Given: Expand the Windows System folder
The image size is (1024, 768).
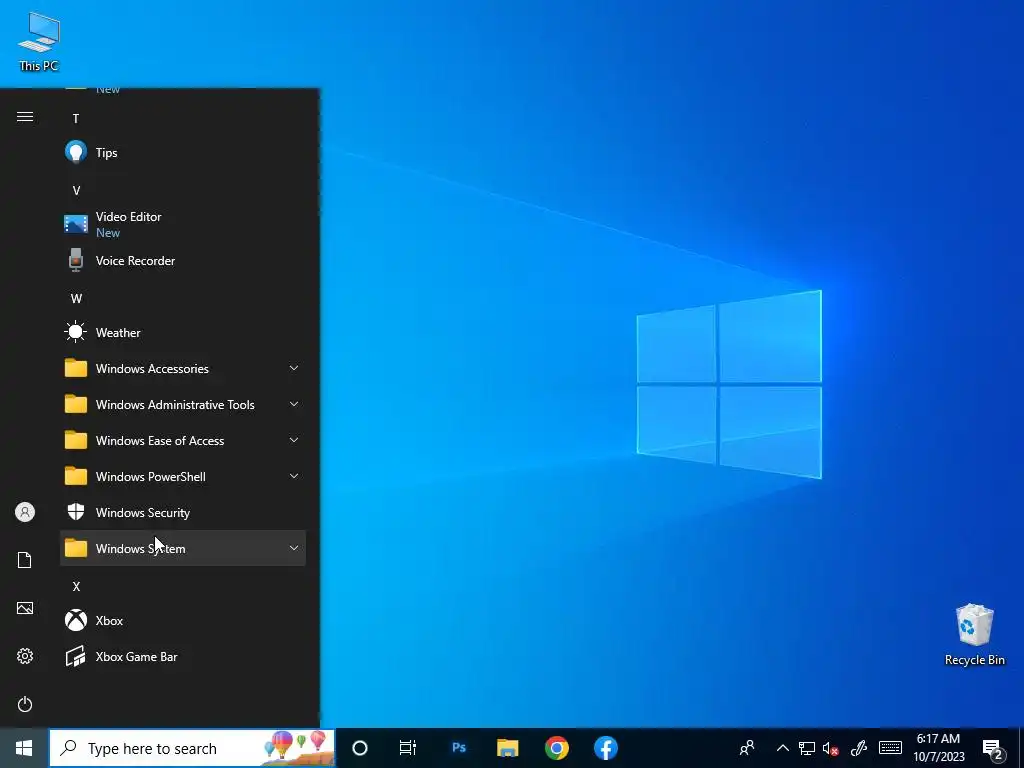Looking at the screenshot, I should click(183, 549).
